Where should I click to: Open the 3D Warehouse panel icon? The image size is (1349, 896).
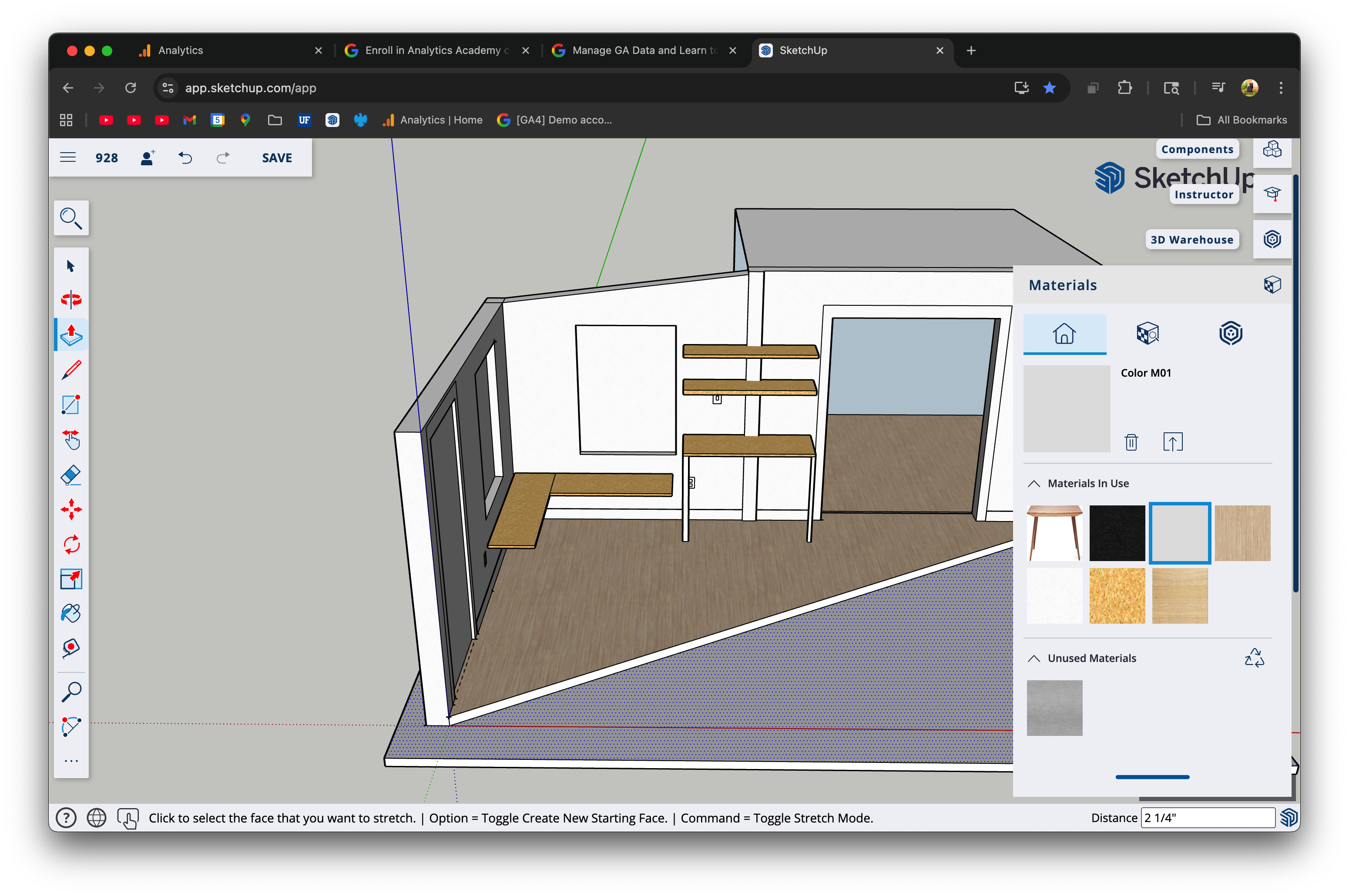pos(1271,239)
